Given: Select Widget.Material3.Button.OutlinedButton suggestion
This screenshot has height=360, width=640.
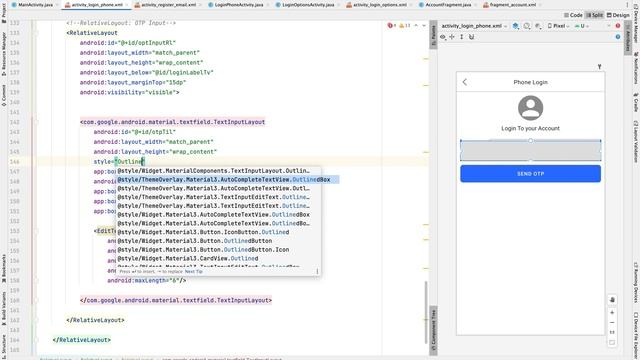Looking at the screenshot, I should [x=218, y=241].
